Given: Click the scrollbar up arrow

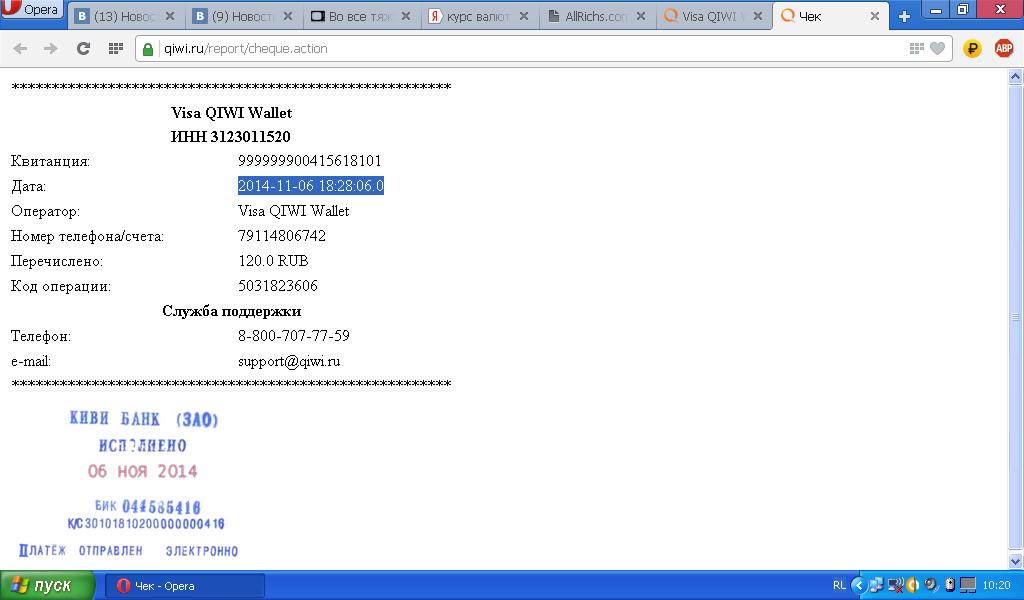Looking at the screenshot, I should tap(1016, 76).
